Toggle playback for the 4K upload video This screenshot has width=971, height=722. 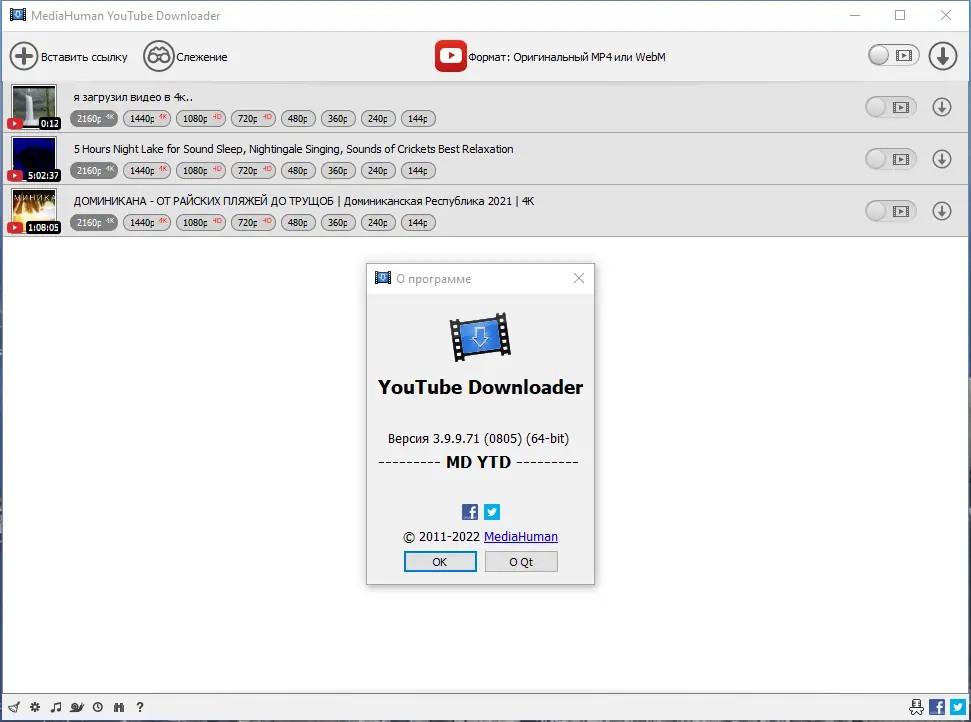(x=890, y=106)
